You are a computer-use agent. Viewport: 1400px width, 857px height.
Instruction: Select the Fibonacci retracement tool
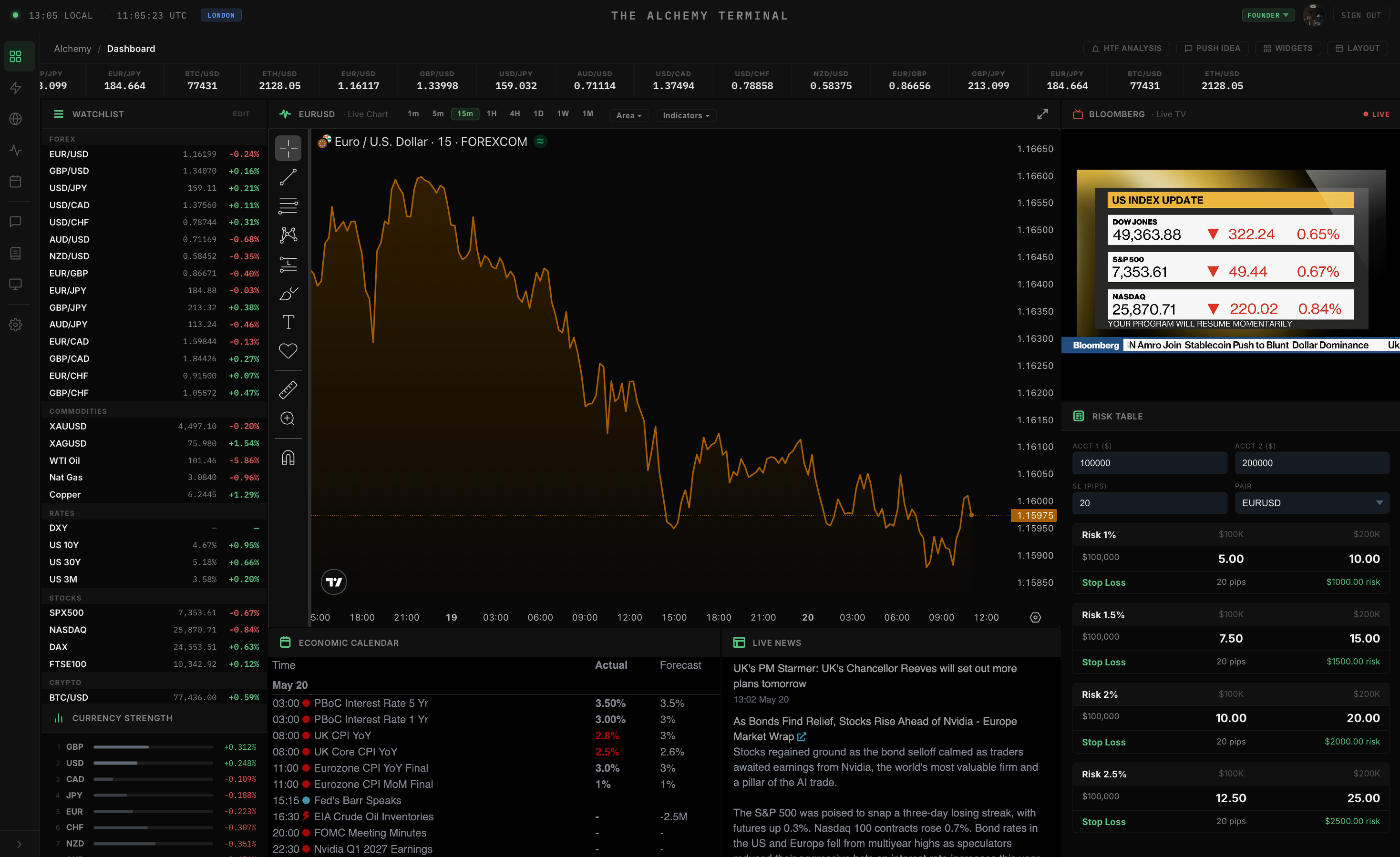point(288,206)
